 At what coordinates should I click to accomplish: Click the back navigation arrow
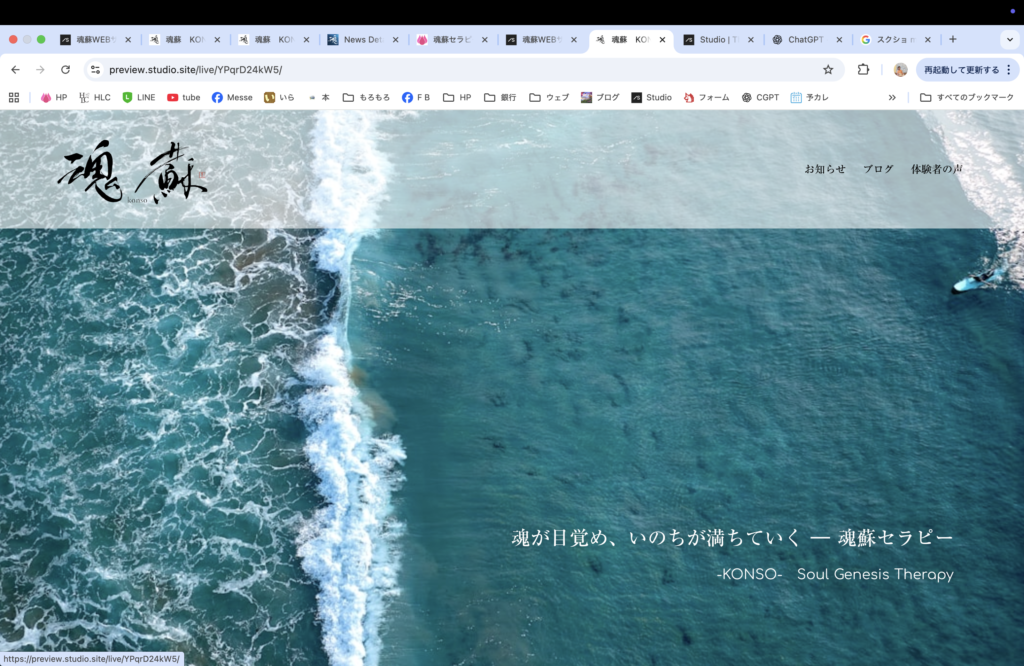click(x=15, y=70)
